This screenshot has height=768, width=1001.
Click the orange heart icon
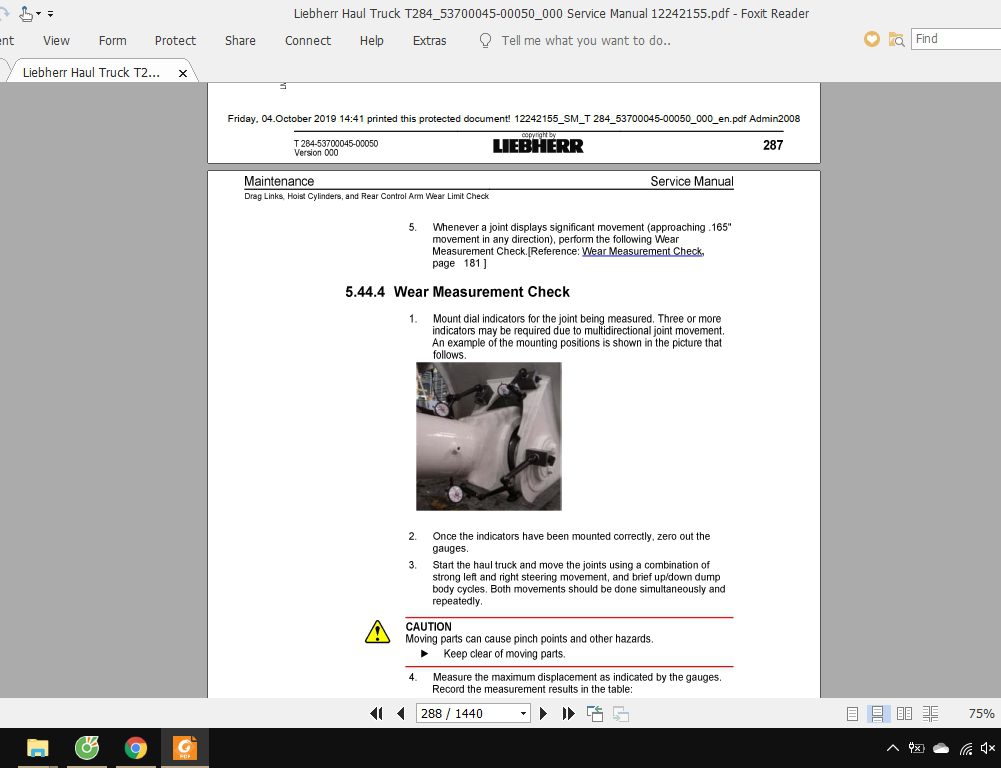(x=871, y=40)
